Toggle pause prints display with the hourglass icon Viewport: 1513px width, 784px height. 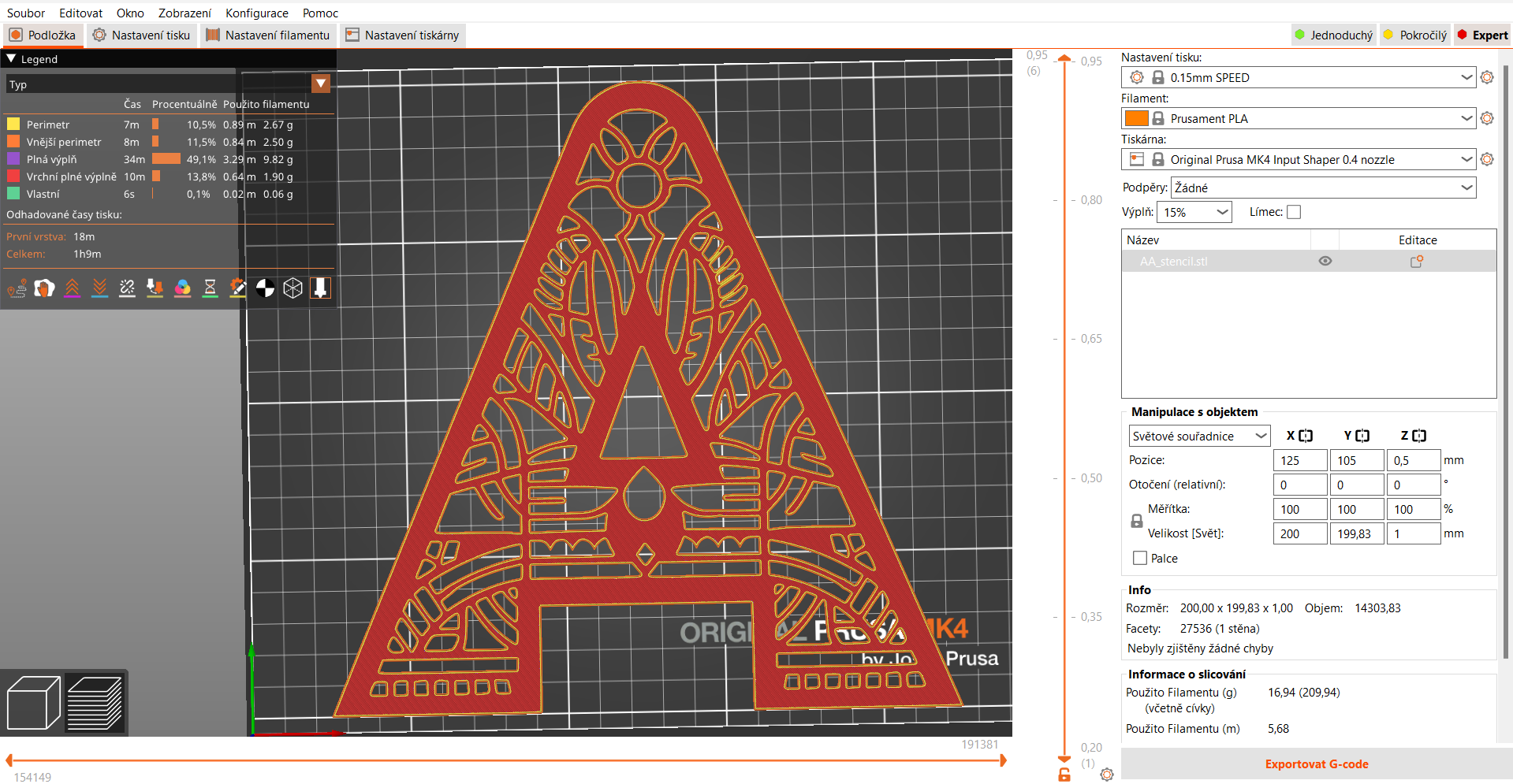pos(210,288)
